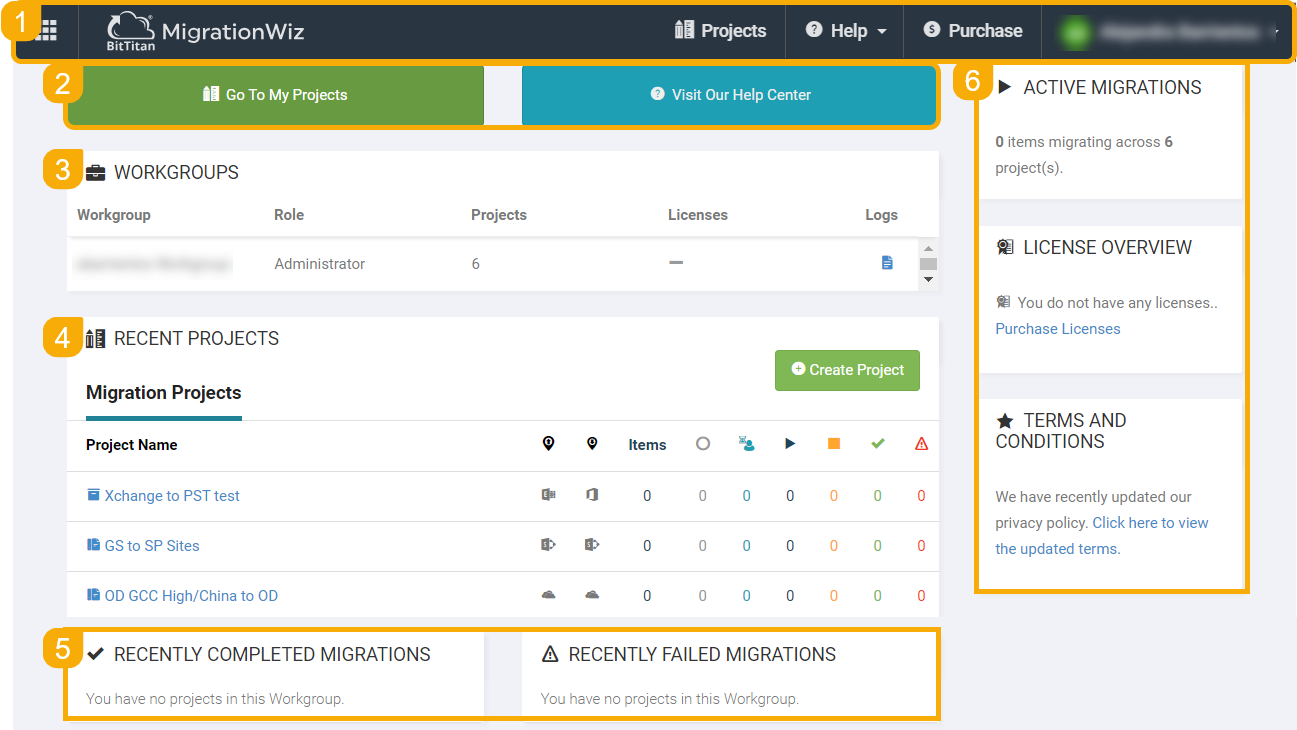Switch to the Migration Projects tab
Screen dimensions: 1297x730
[163, 394]
